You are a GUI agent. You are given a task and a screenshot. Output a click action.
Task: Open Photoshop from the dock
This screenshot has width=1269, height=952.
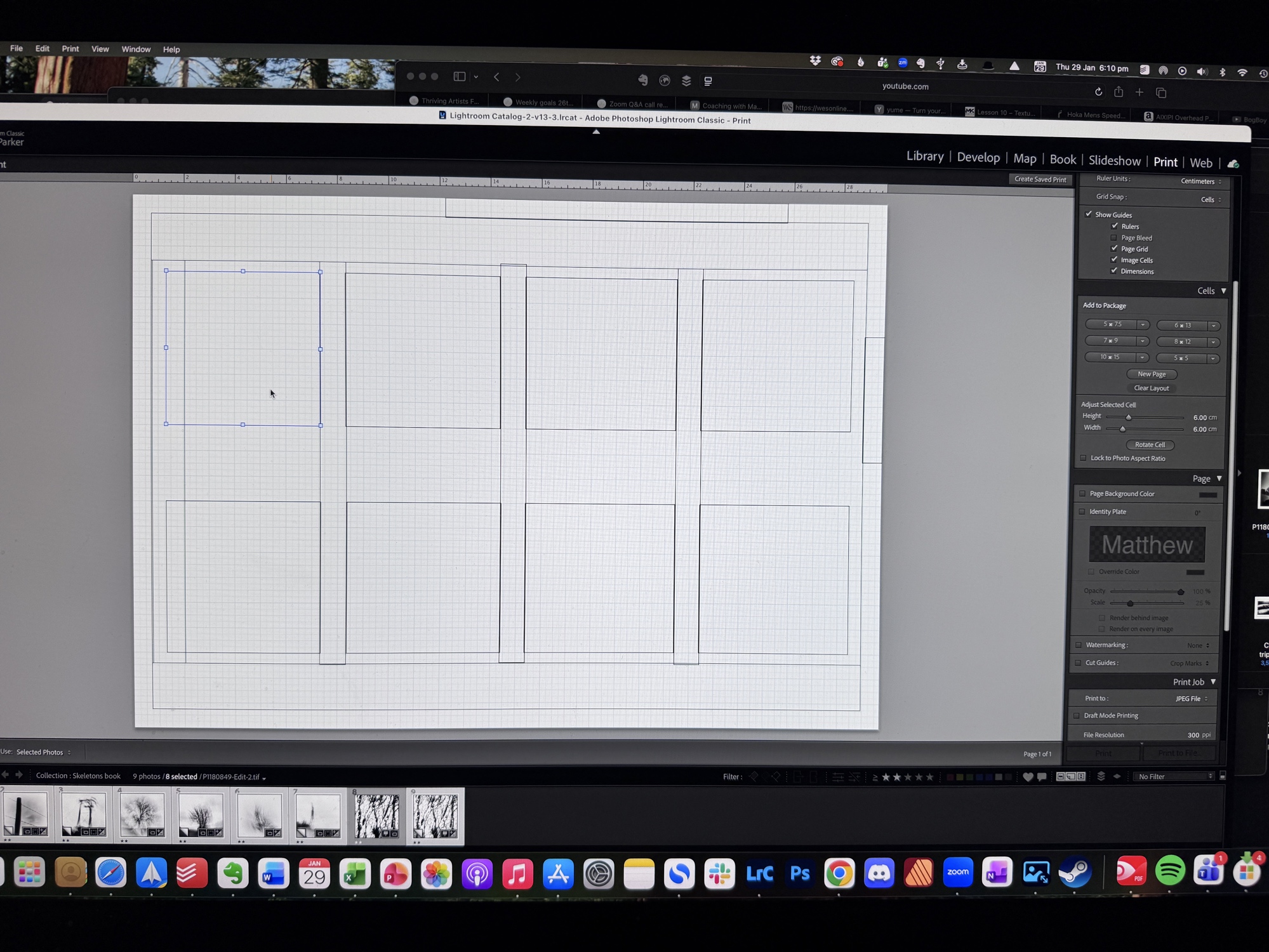pyautogui.click(x=799, y=874)
